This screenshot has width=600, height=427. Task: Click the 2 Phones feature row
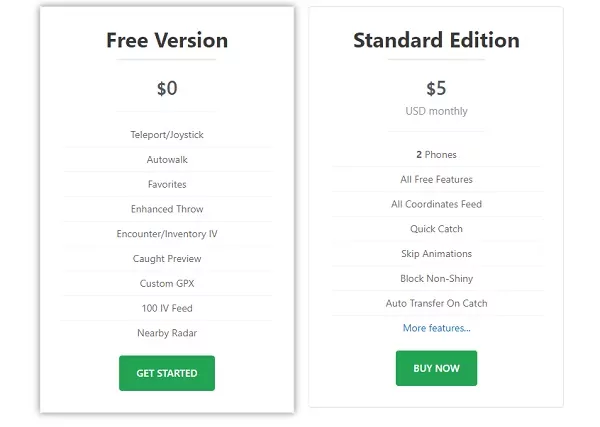436,155
